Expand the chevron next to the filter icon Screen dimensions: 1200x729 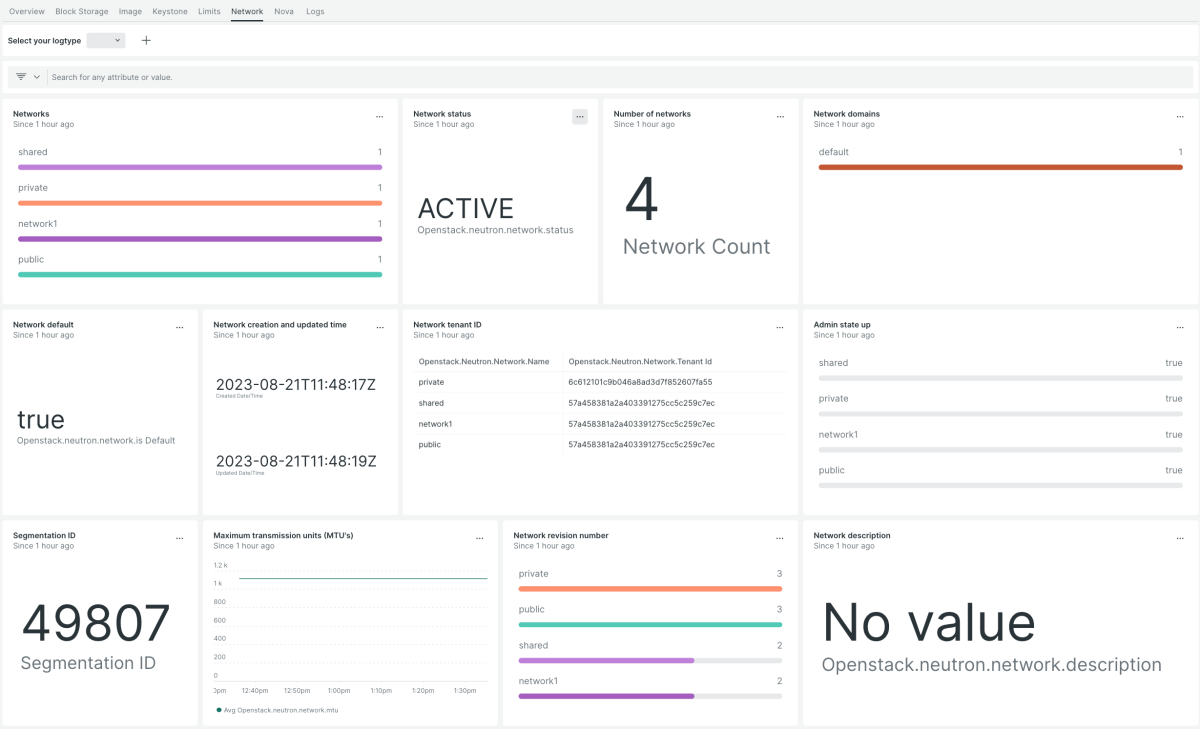pos(37,77)
